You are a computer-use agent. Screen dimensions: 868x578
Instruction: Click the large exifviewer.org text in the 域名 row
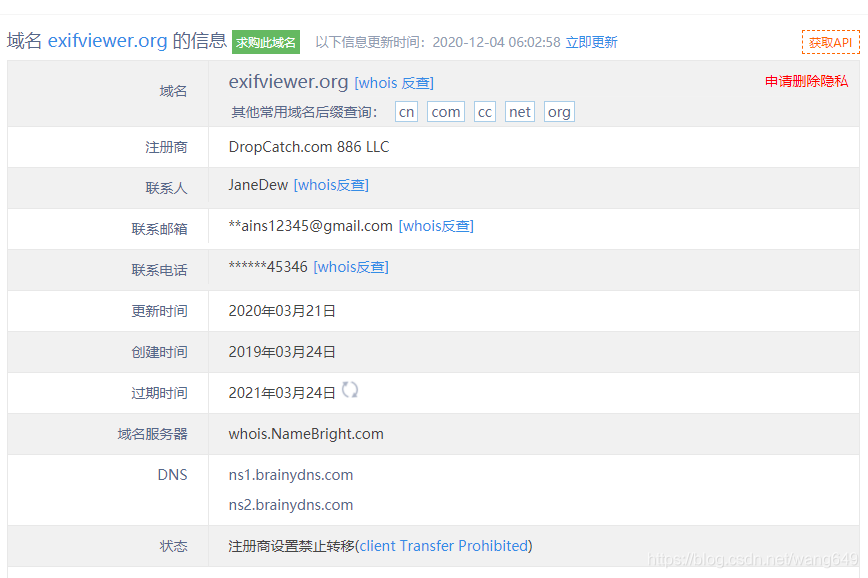(x=288, y=82)
